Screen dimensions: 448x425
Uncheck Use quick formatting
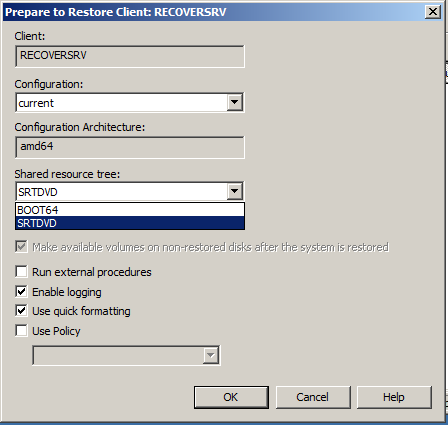tap(21, 311)
